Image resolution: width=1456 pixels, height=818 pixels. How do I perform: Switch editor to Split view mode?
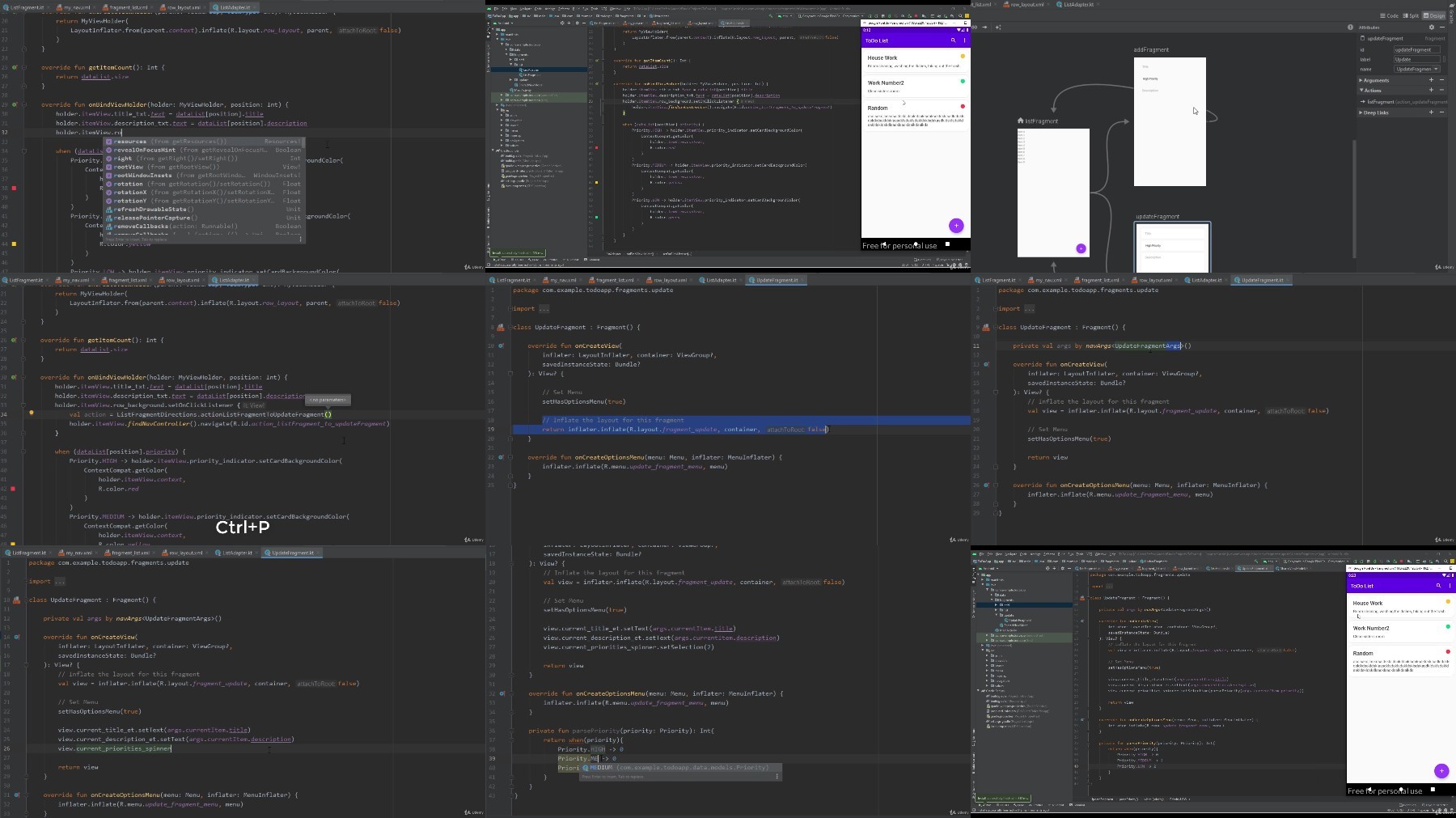pyautogui.click(x=1411, y=15)
